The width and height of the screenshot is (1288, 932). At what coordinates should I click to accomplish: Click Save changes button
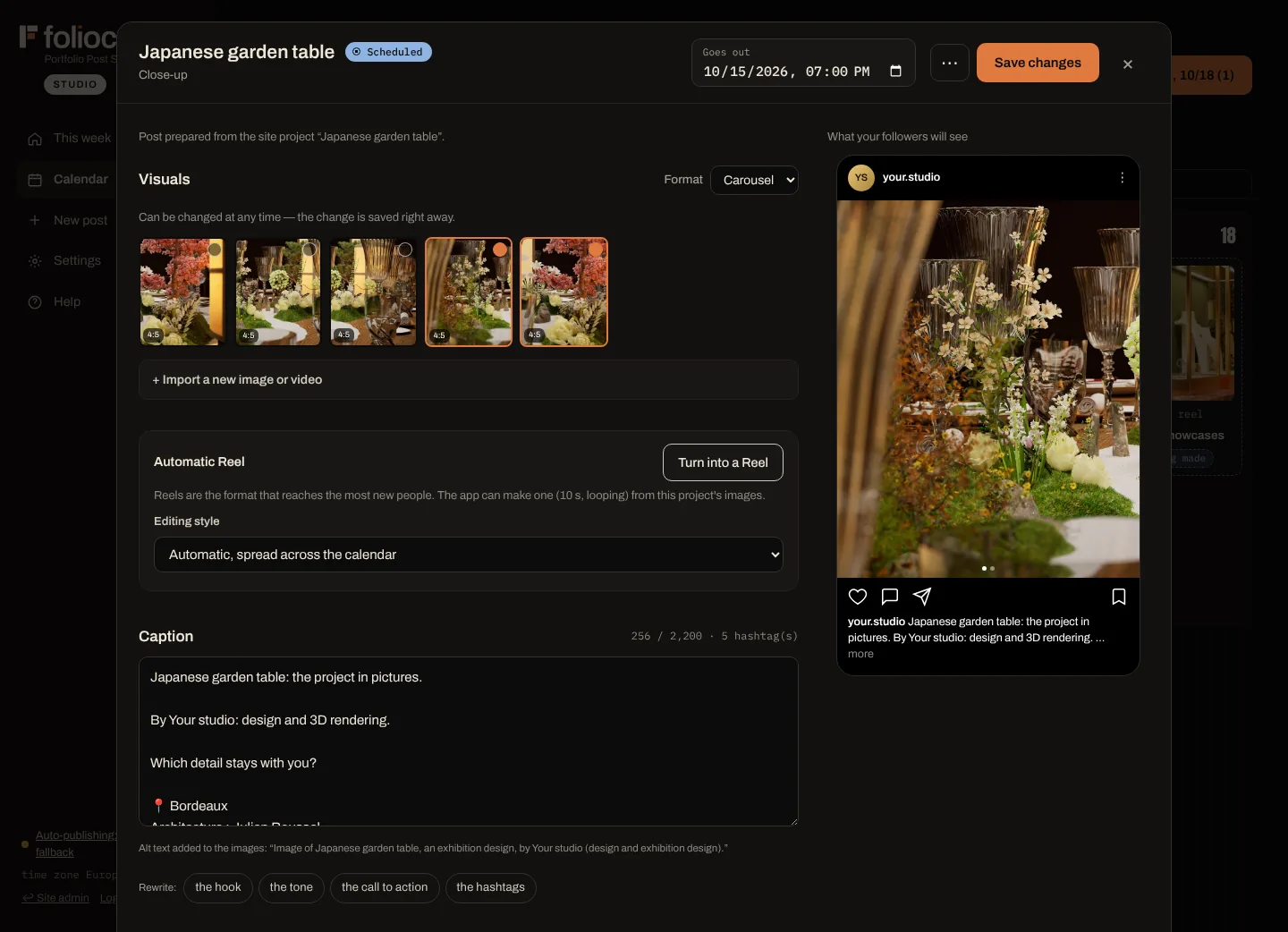pyautogui.click(x=1038, y=63)
